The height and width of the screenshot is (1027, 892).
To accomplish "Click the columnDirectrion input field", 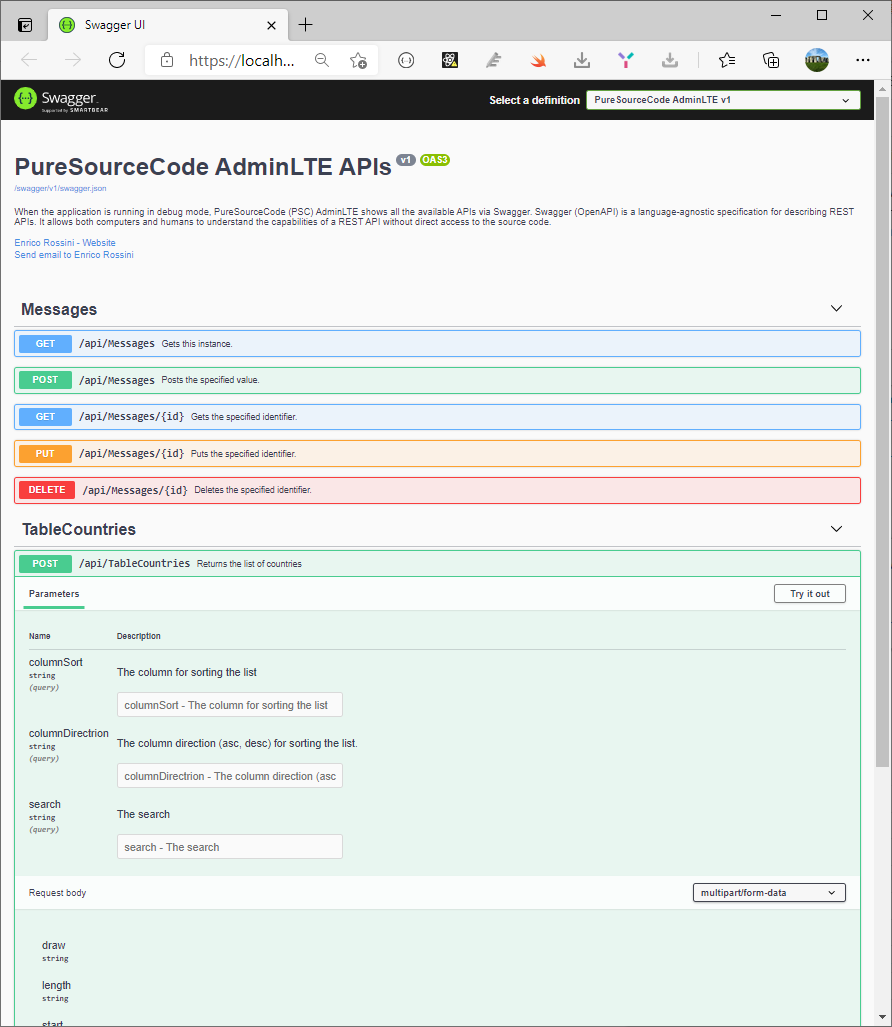I will [230, 775].
